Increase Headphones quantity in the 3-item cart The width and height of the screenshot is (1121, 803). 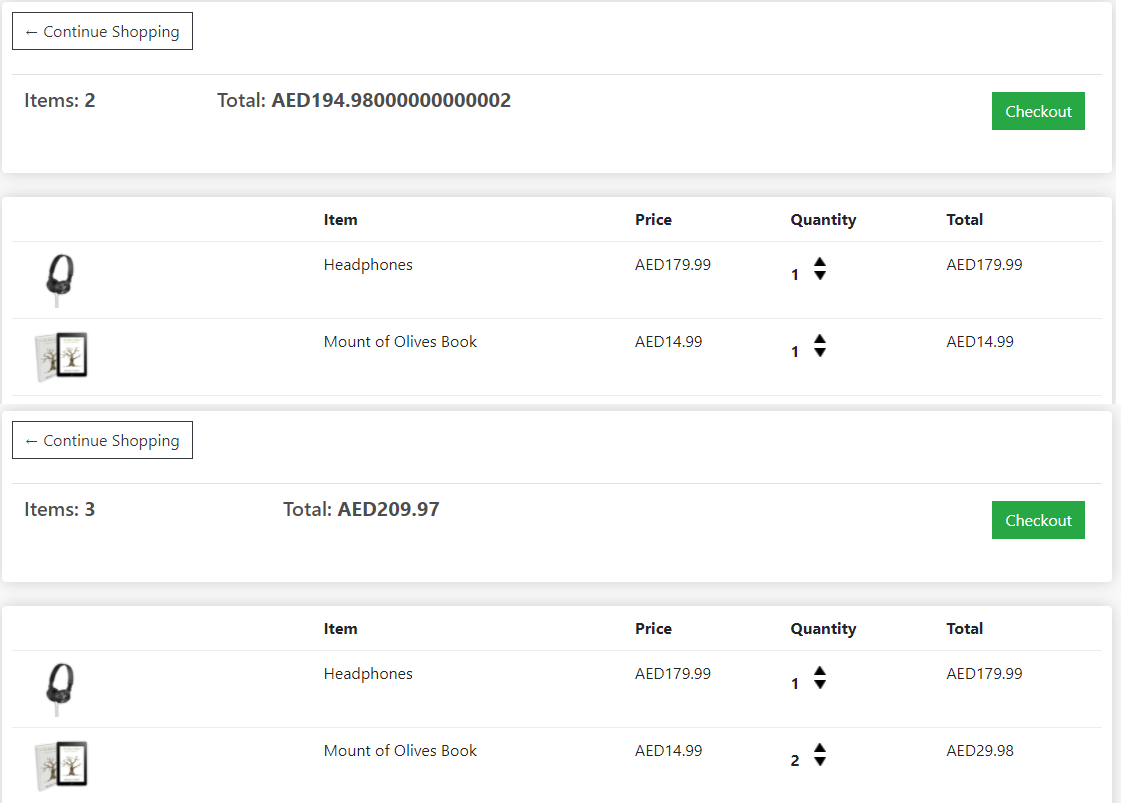(820, 672)
